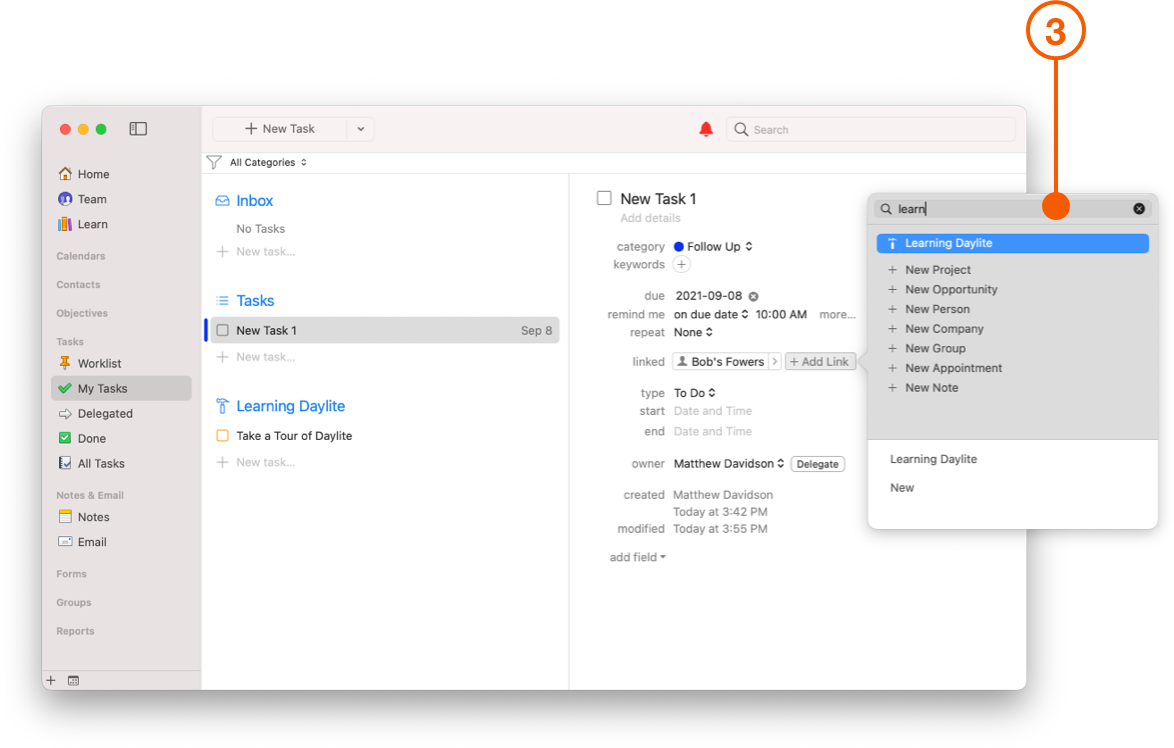1174x748 pixels.
Task: Click the calendar icon at sidebar bottom
Action: pos(73,681)
